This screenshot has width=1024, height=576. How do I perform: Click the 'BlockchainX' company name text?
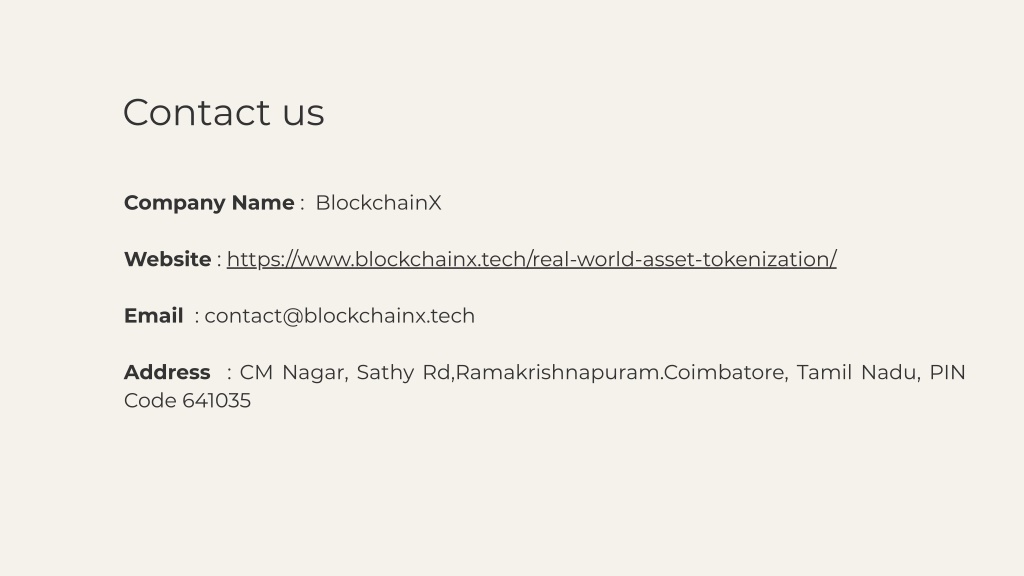378,203
